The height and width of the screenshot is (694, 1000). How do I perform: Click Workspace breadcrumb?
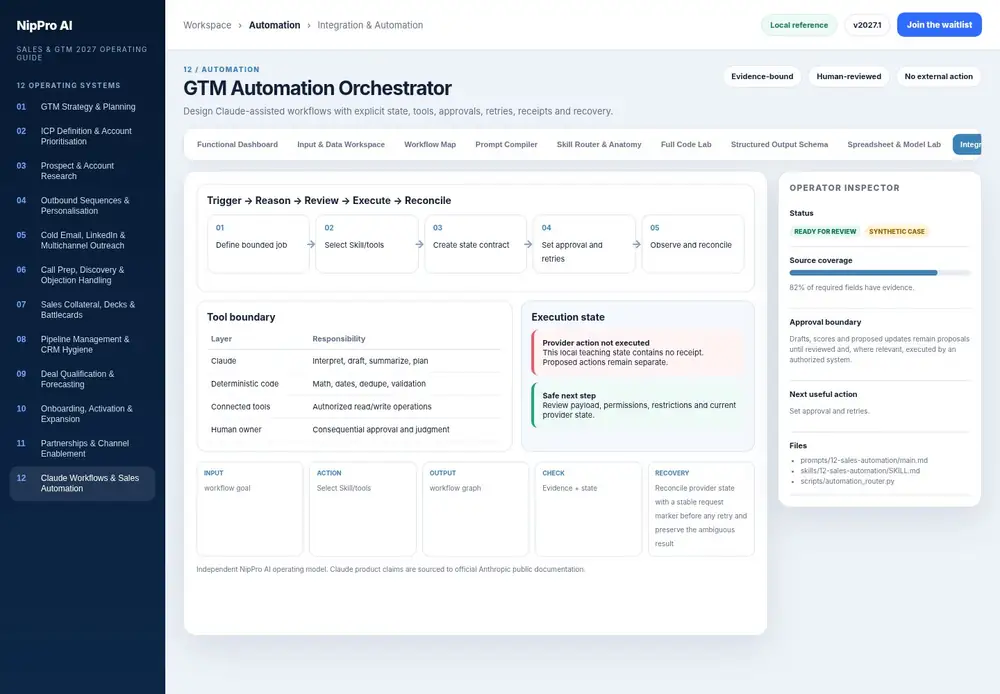click(x=207, y=25)
